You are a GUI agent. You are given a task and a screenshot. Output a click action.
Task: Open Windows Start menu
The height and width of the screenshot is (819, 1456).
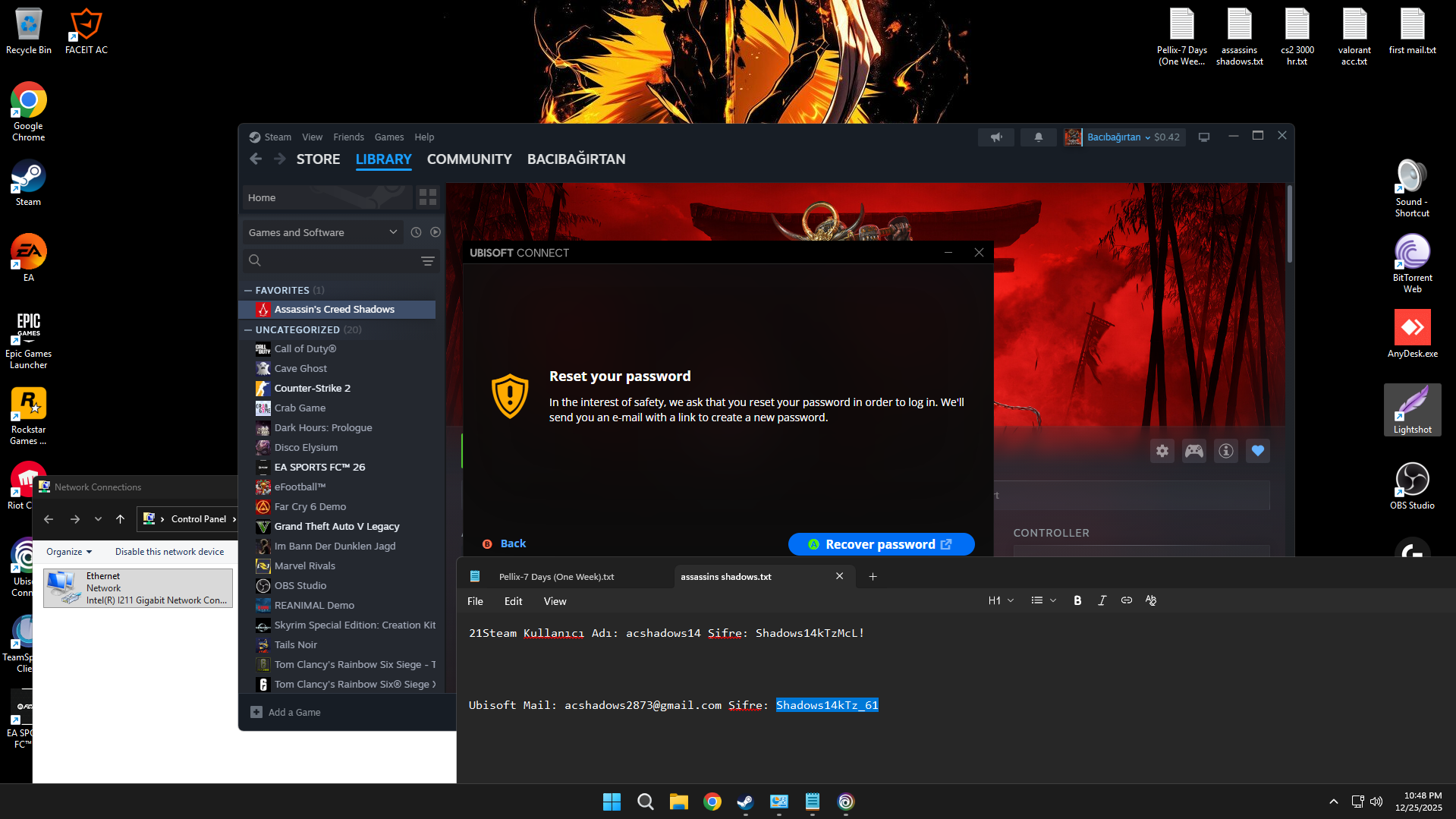point(612,802)
